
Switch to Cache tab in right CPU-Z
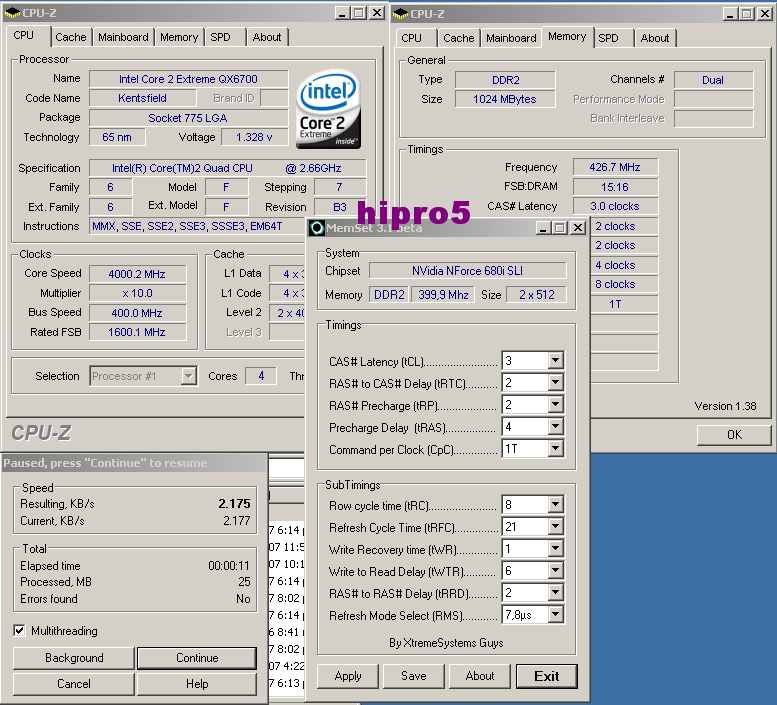point(459,38)
